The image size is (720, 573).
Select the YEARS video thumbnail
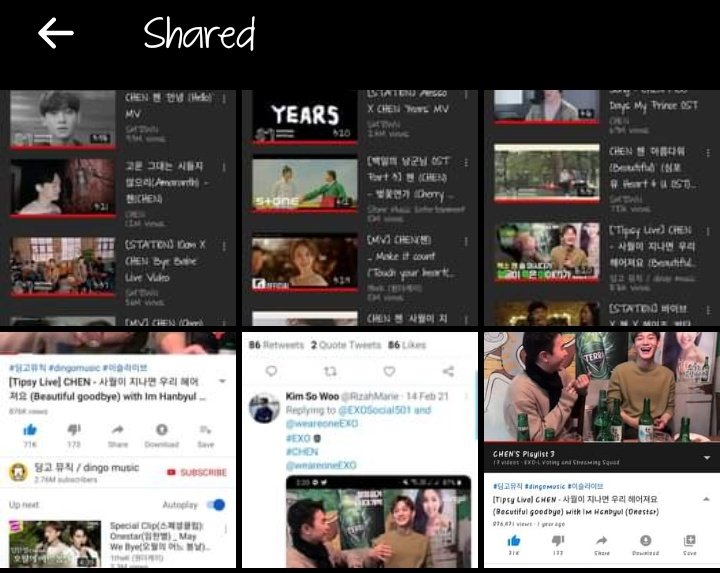click(305, 118)
